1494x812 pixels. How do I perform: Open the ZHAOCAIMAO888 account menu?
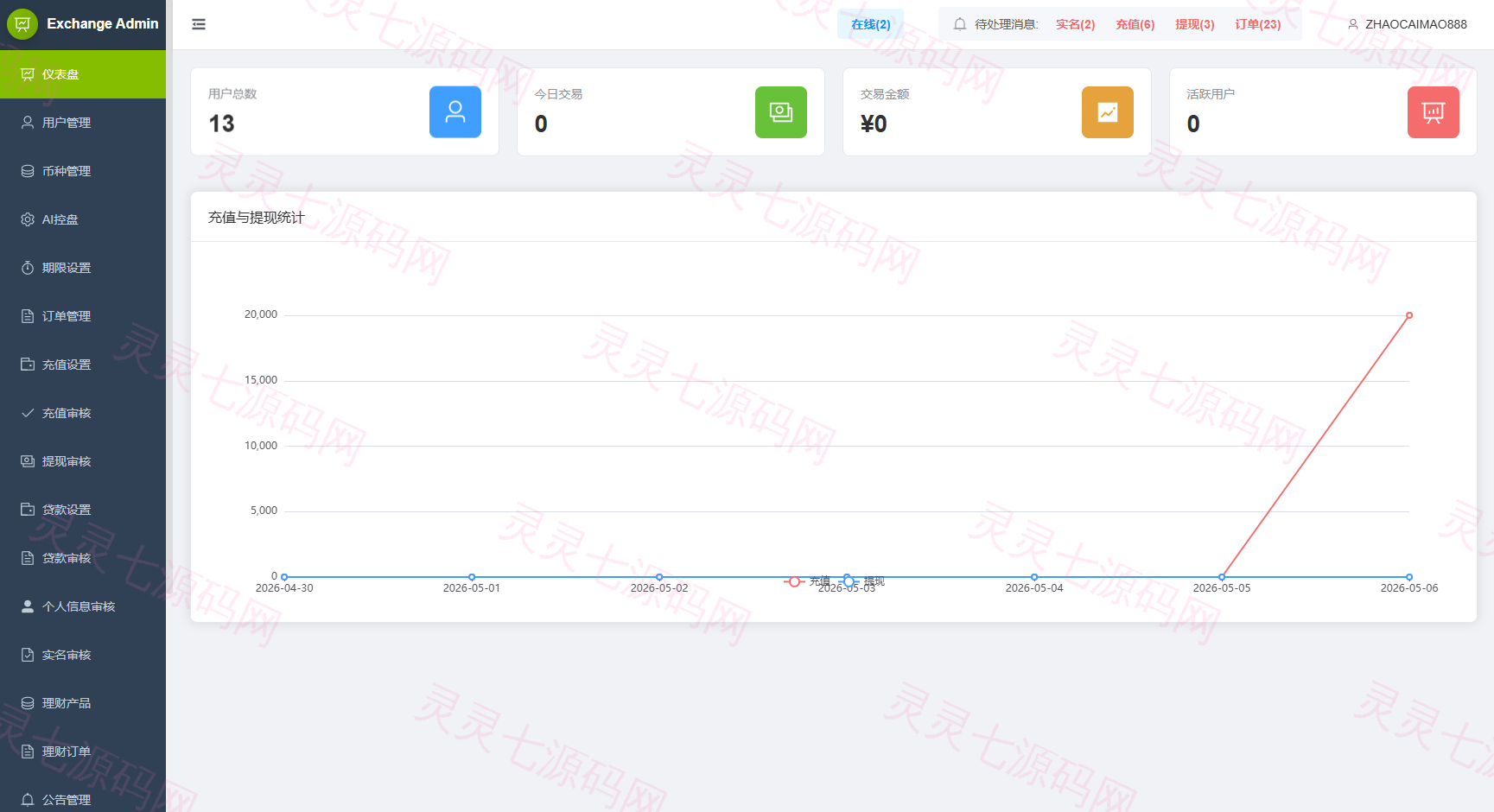click(1408, 24)
